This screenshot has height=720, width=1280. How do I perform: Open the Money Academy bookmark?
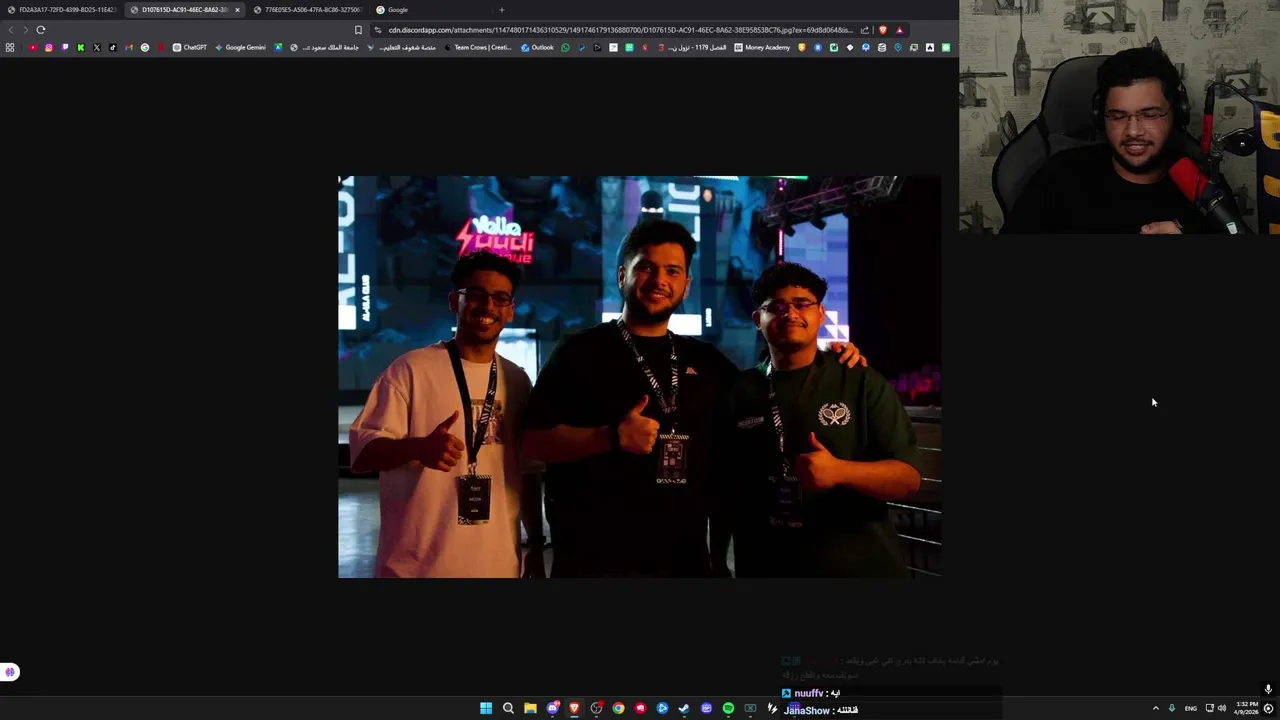(762, 47)
